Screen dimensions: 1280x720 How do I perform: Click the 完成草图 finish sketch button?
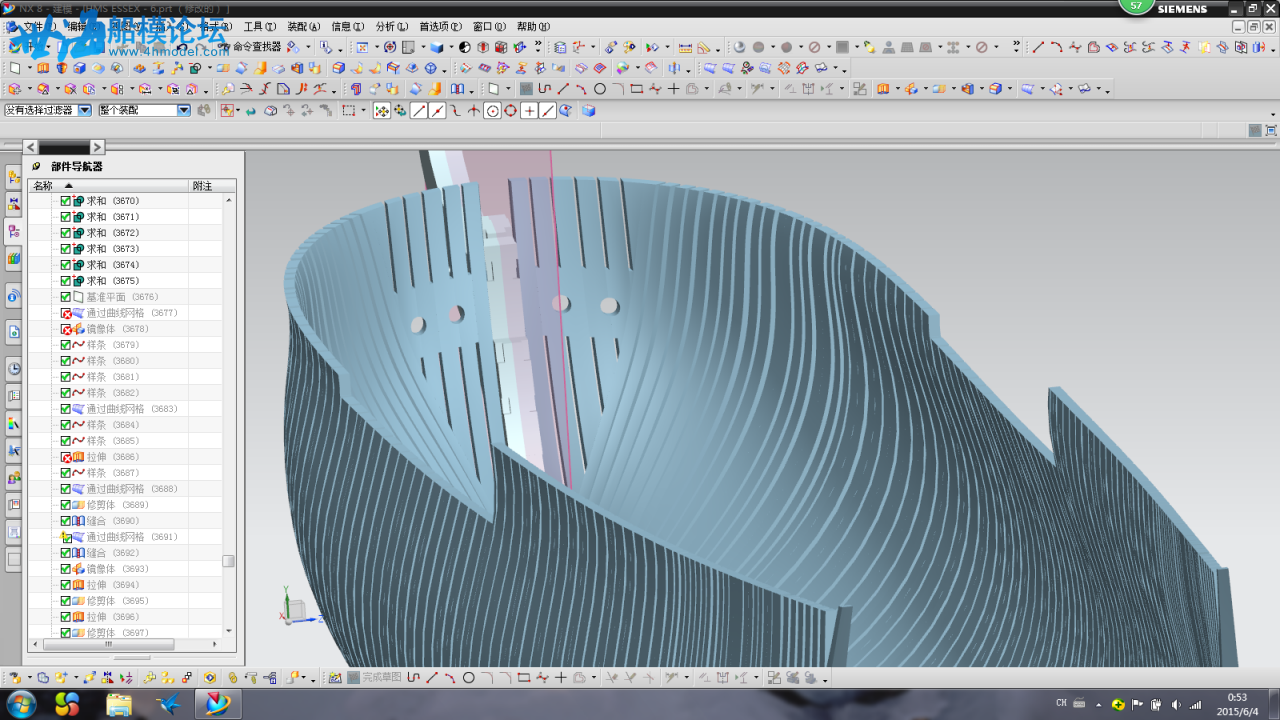[x=373, y=678]
